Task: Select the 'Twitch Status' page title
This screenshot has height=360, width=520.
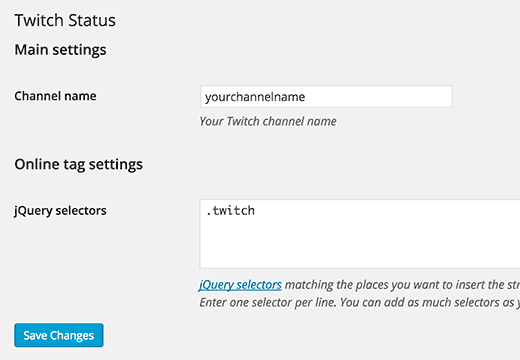Action: coord(65,20)
